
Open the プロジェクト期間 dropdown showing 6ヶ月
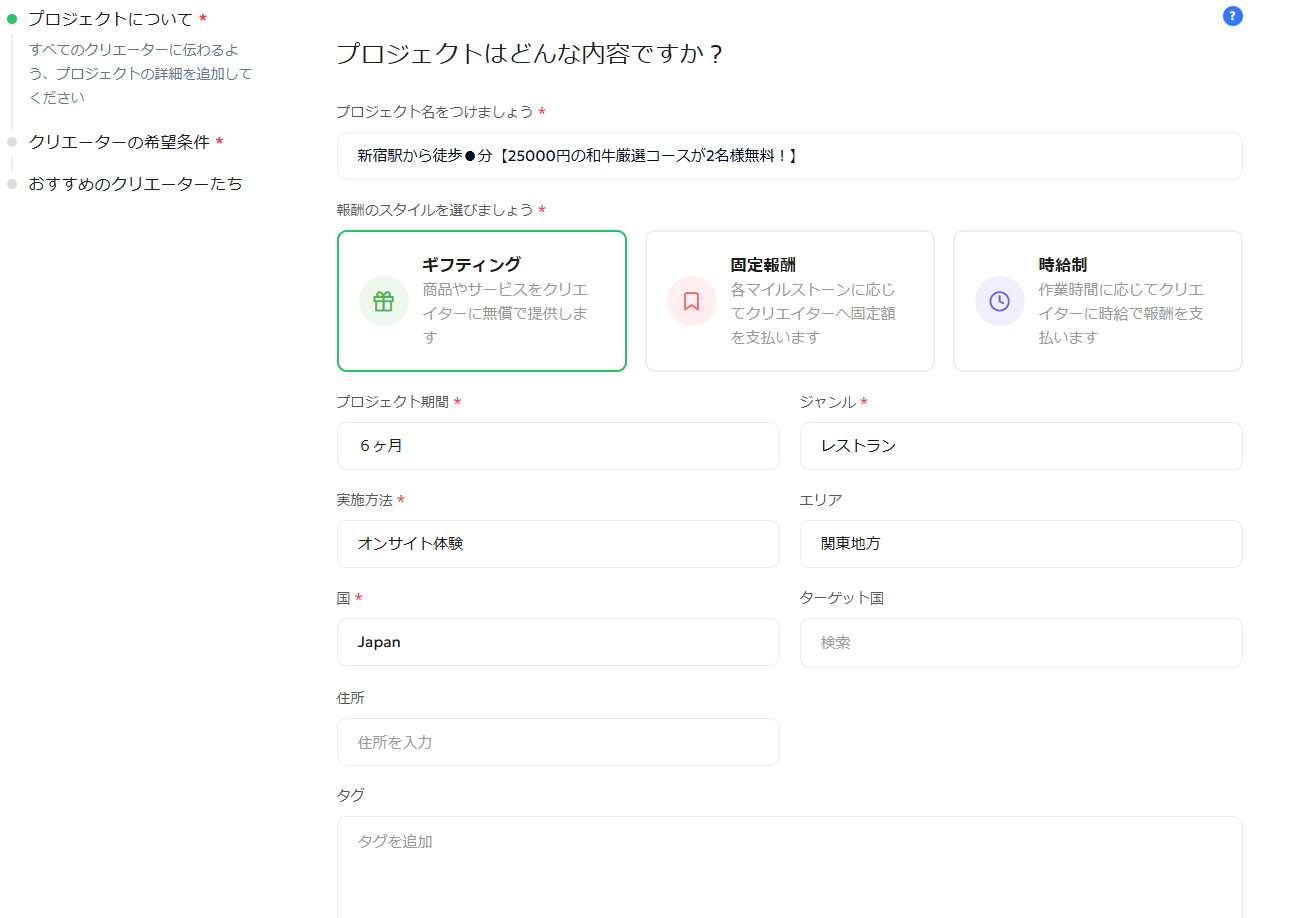click(x=558, y=446)
